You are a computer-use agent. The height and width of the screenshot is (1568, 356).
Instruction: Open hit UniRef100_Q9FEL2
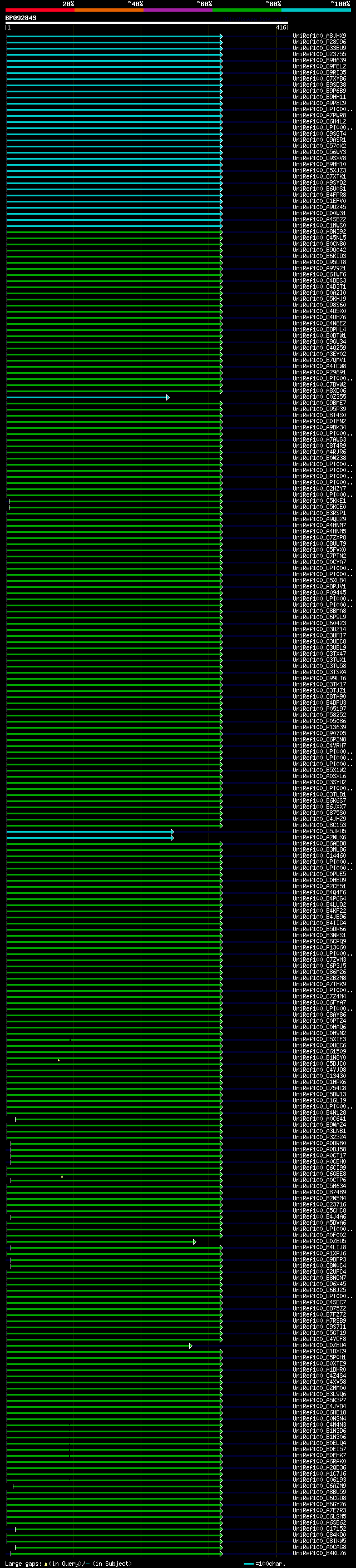[319, 66]
